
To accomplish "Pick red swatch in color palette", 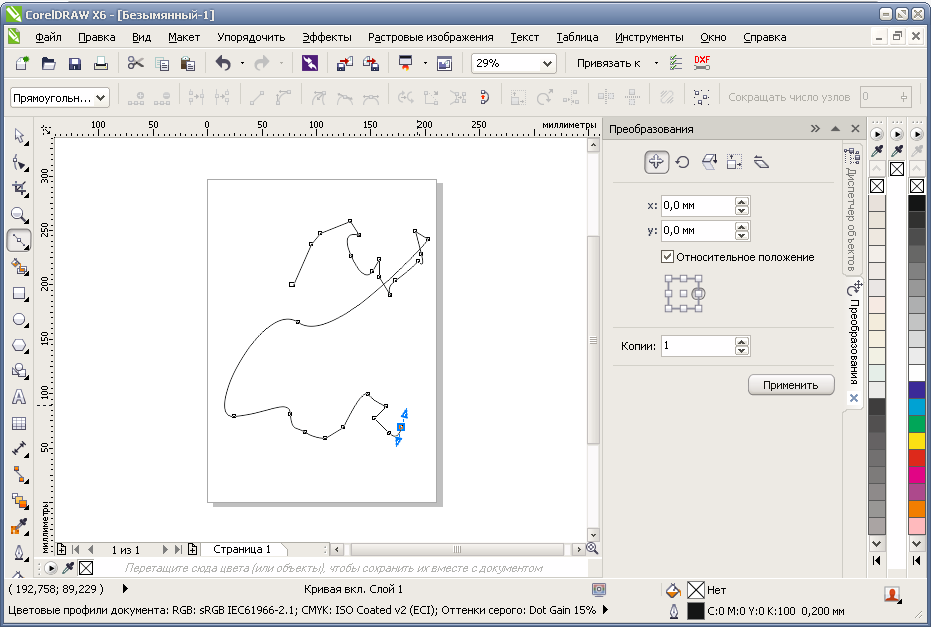I will pyautogui.click(x=917, y=458).
